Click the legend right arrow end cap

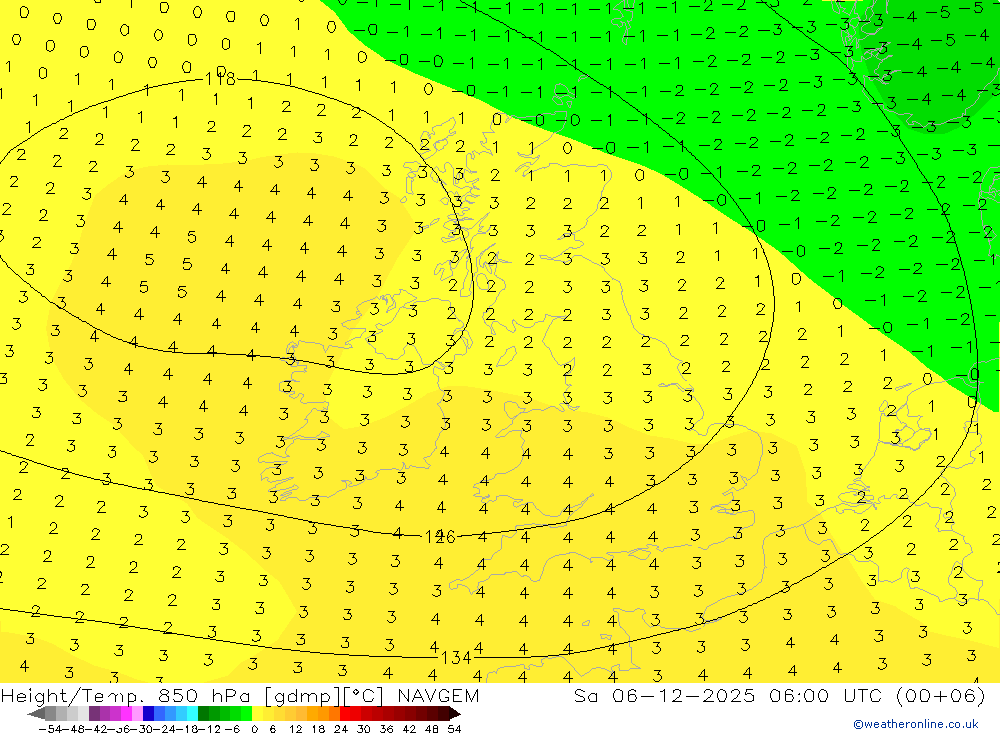[x=455, y=714]
